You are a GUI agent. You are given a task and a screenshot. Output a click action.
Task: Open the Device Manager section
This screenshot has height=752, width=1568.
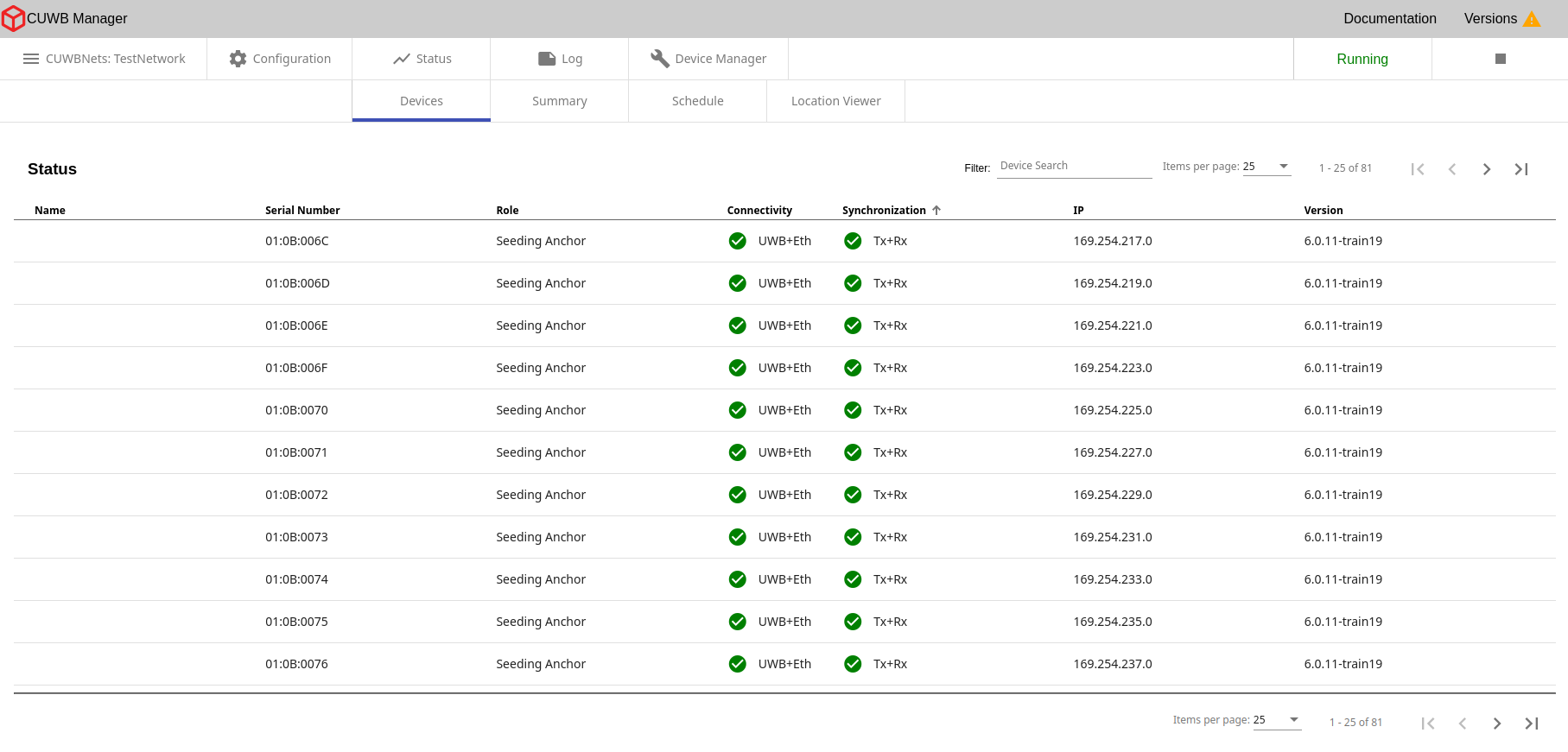[x=708, y=59]
